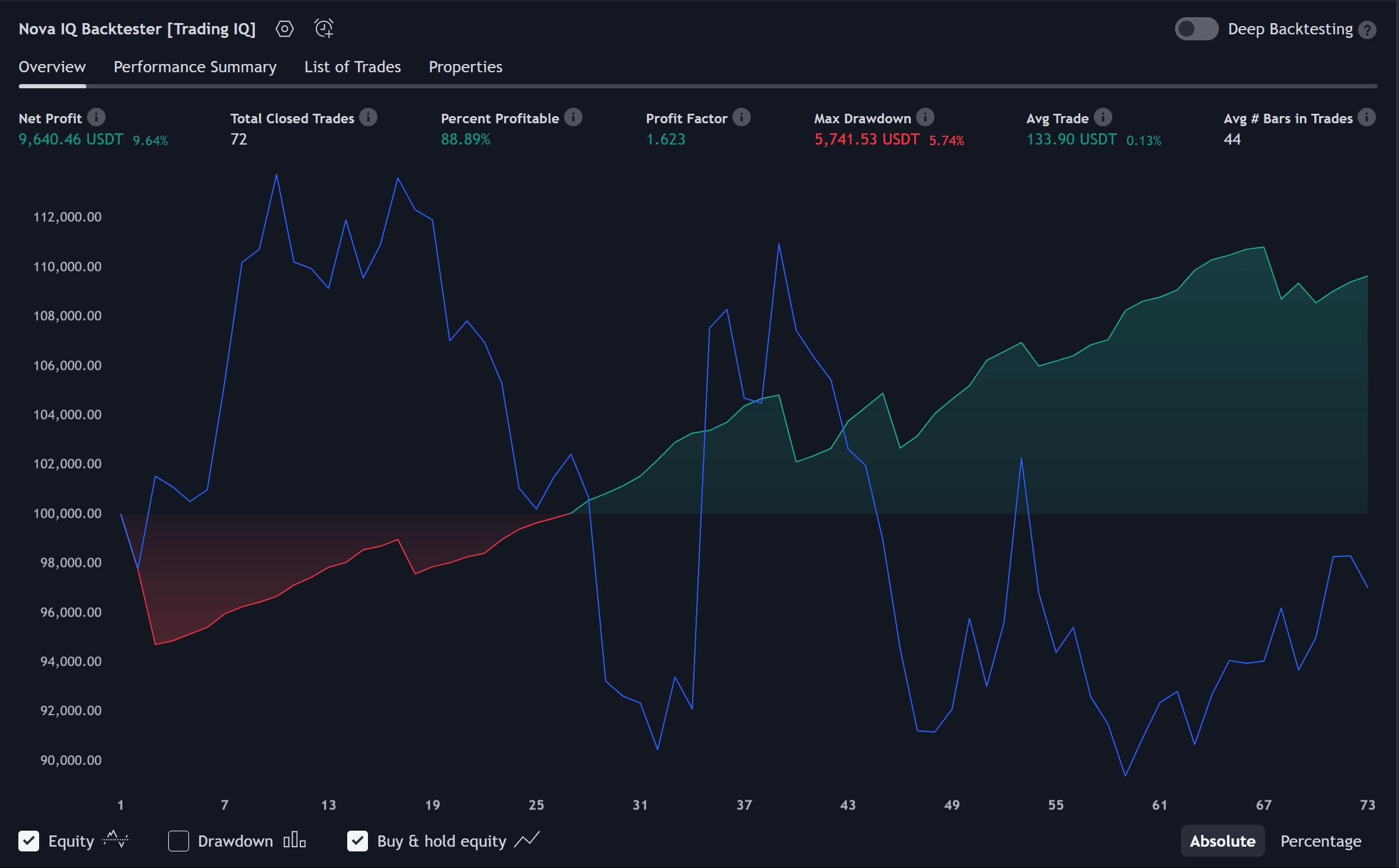Click the Profit Factor value 1.623
Viewport: 1399px width, 868px height.
click(665, 139)
